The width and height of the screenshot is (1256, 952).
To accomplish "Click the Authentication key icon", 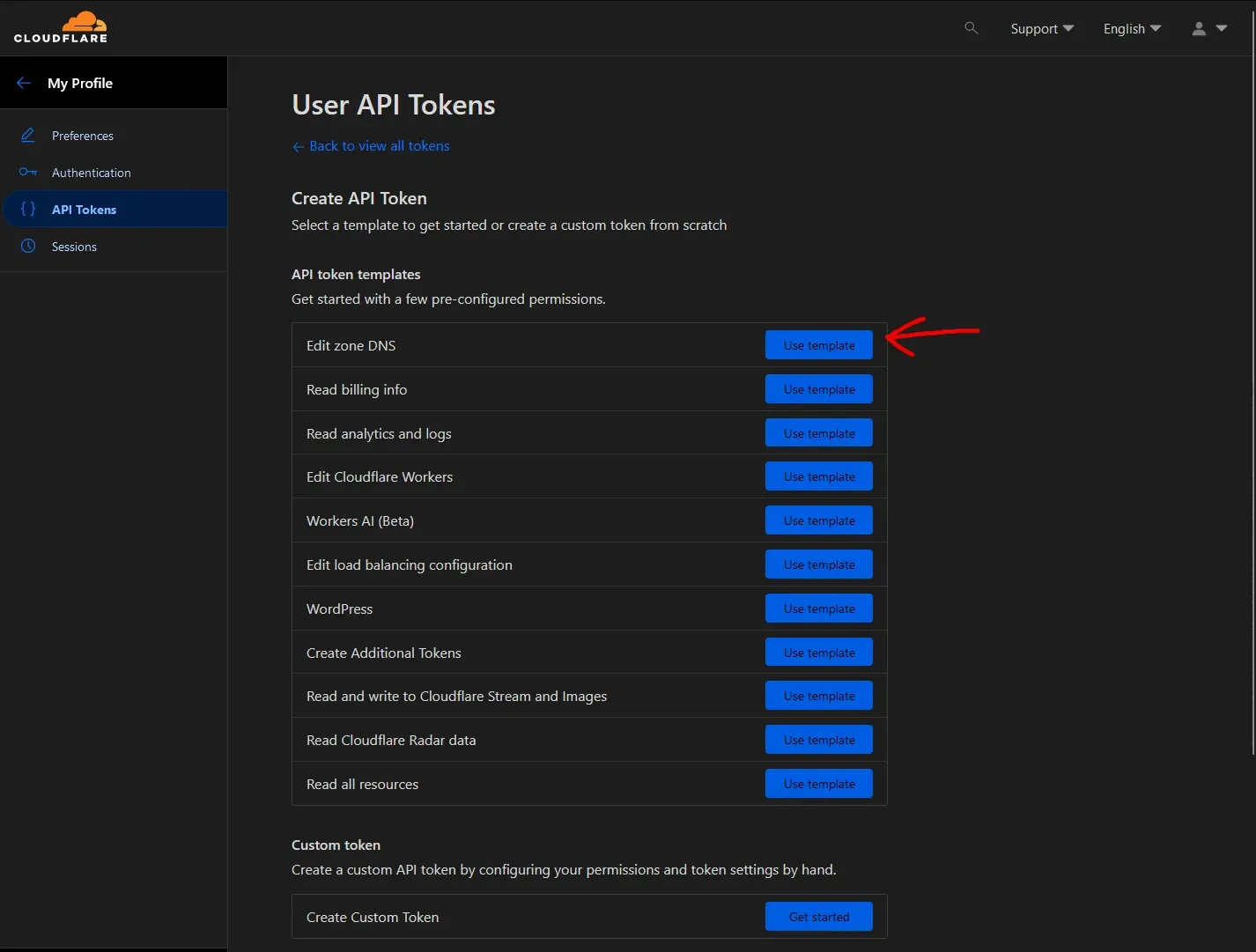I will pyautogui.click(x=27, y=172).
